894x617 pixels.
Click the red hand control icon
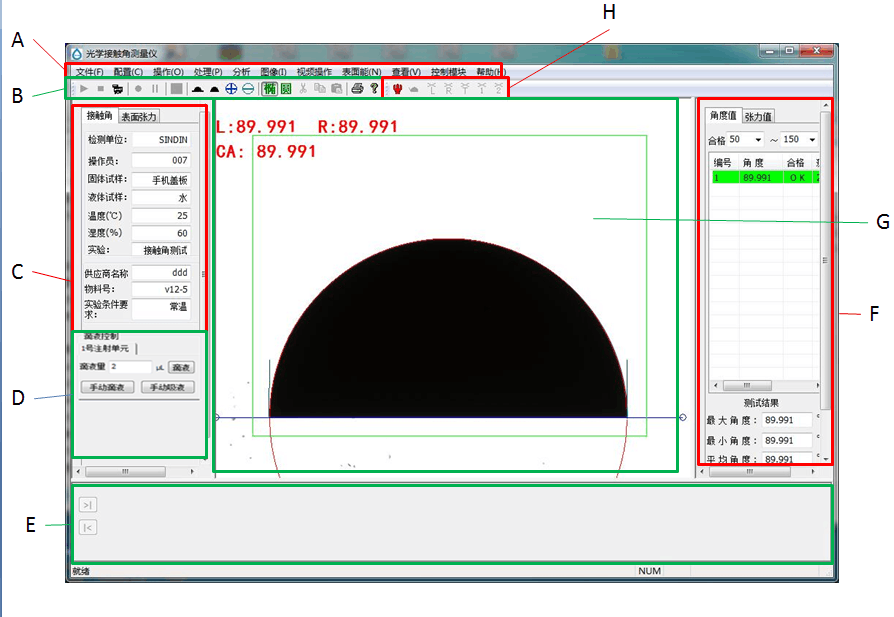click(x=398, y=89)
